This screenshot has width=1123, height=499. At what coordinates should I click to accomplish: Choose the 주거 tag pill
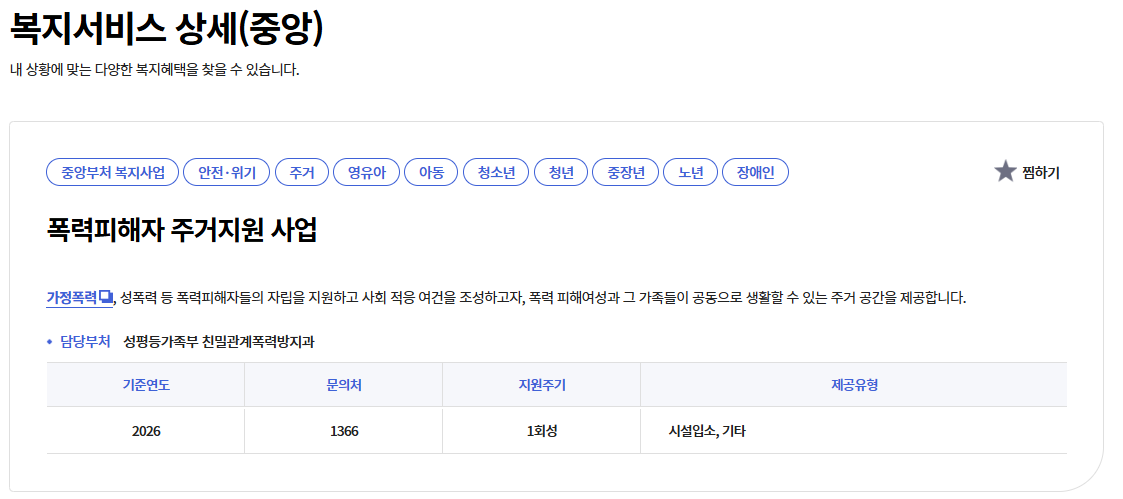coord(302,173)
